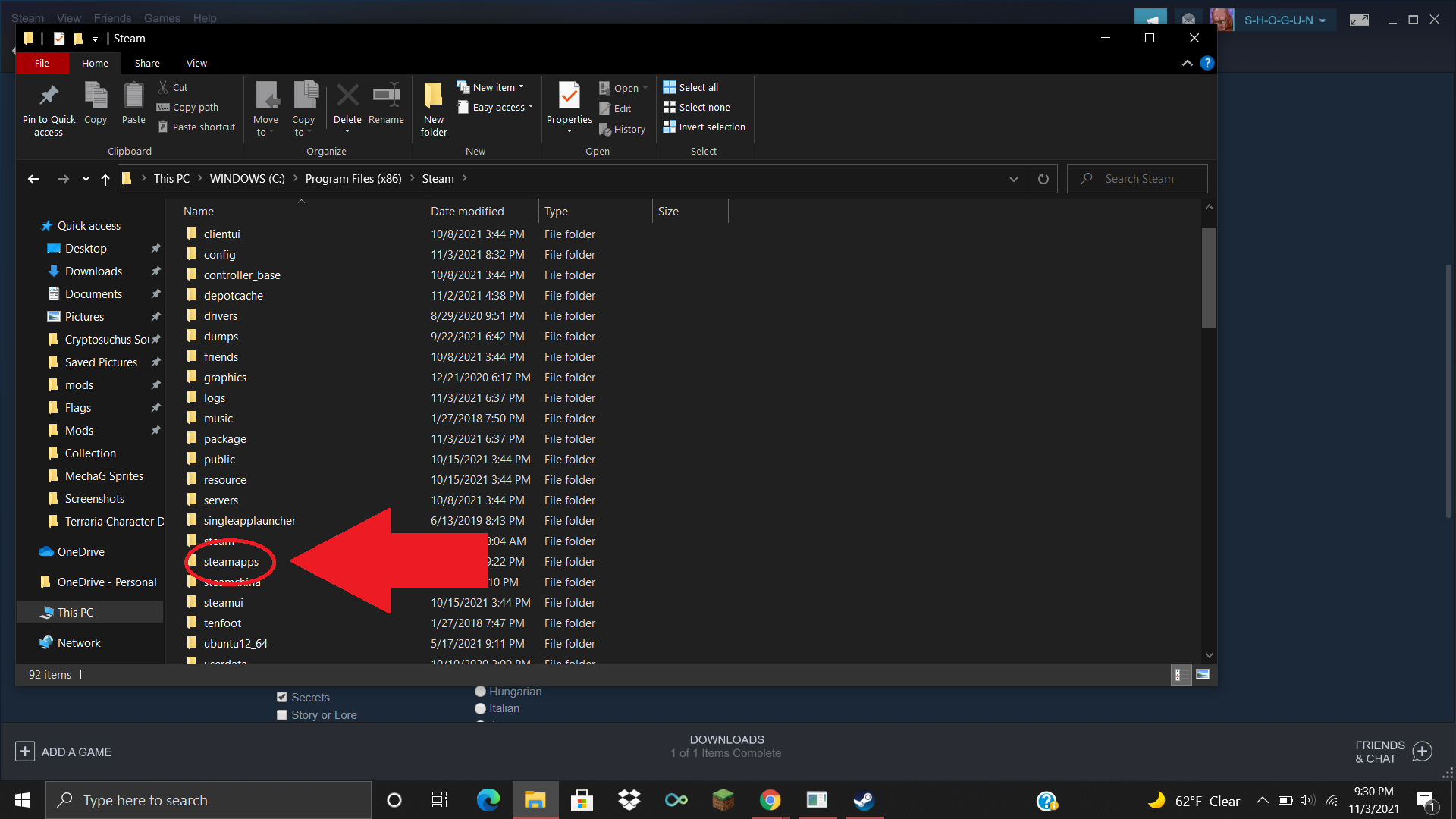Click the Delete icon in the ribbon

click(x=347, y=96)
